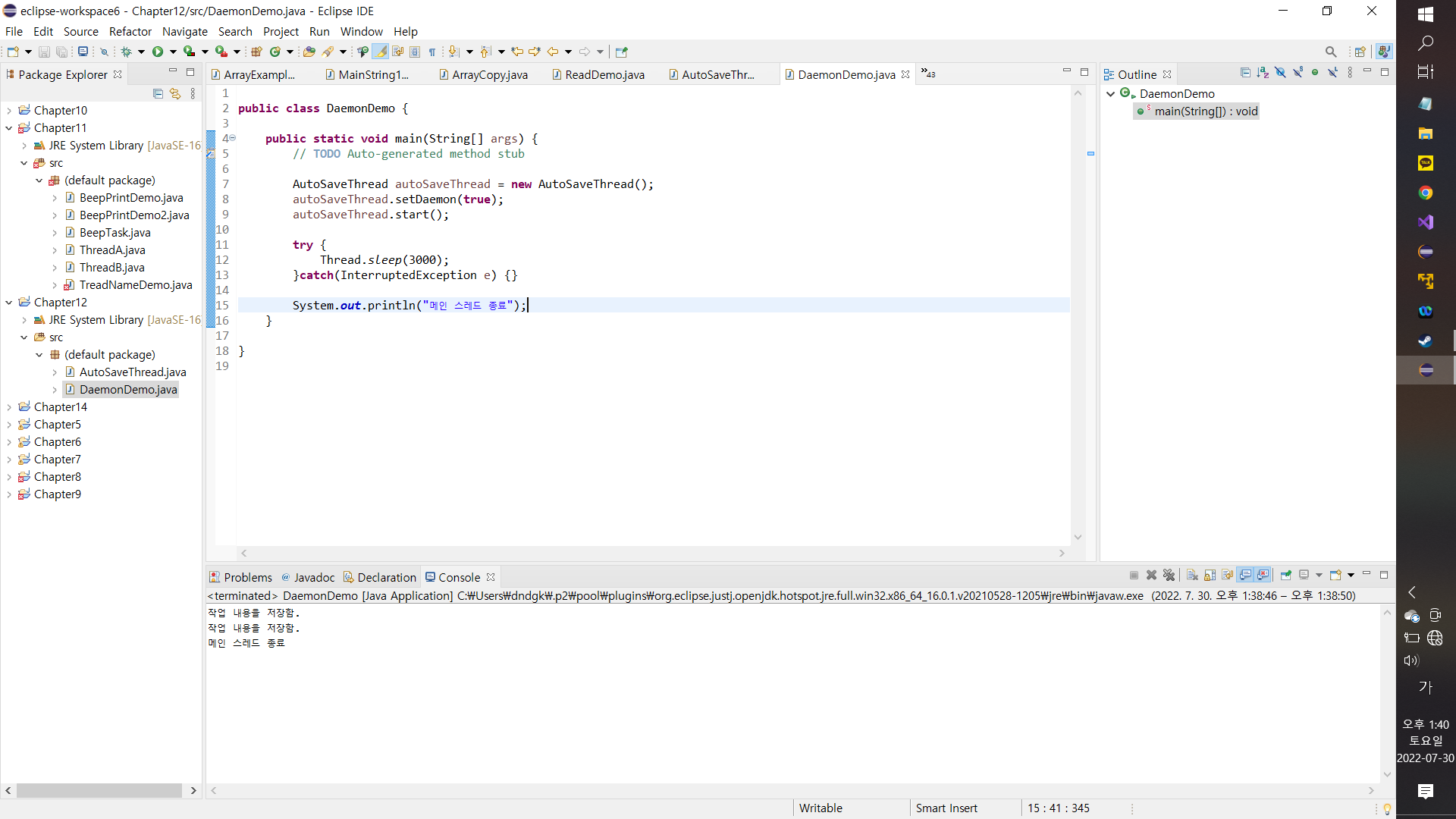
Task: Toggle Link with Editor in Package Explorer
Action: pos(175,93)
